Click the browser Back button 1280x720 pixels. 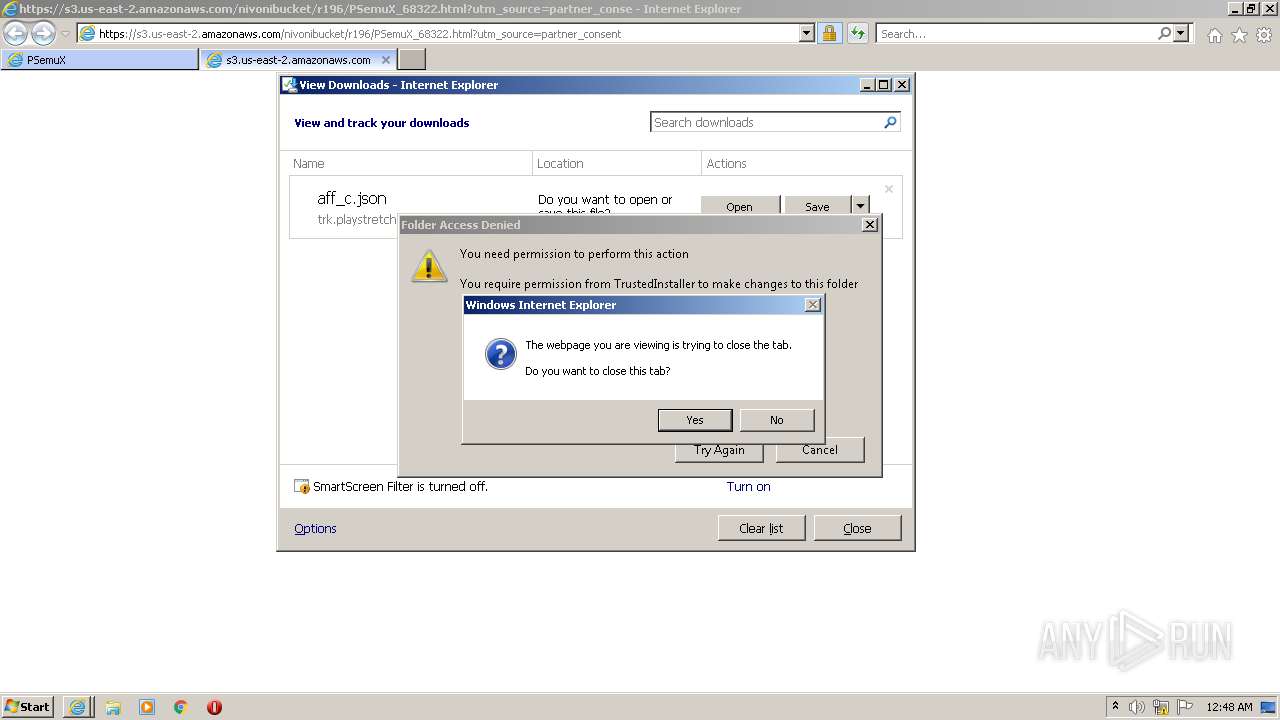[x=15, y=33]
